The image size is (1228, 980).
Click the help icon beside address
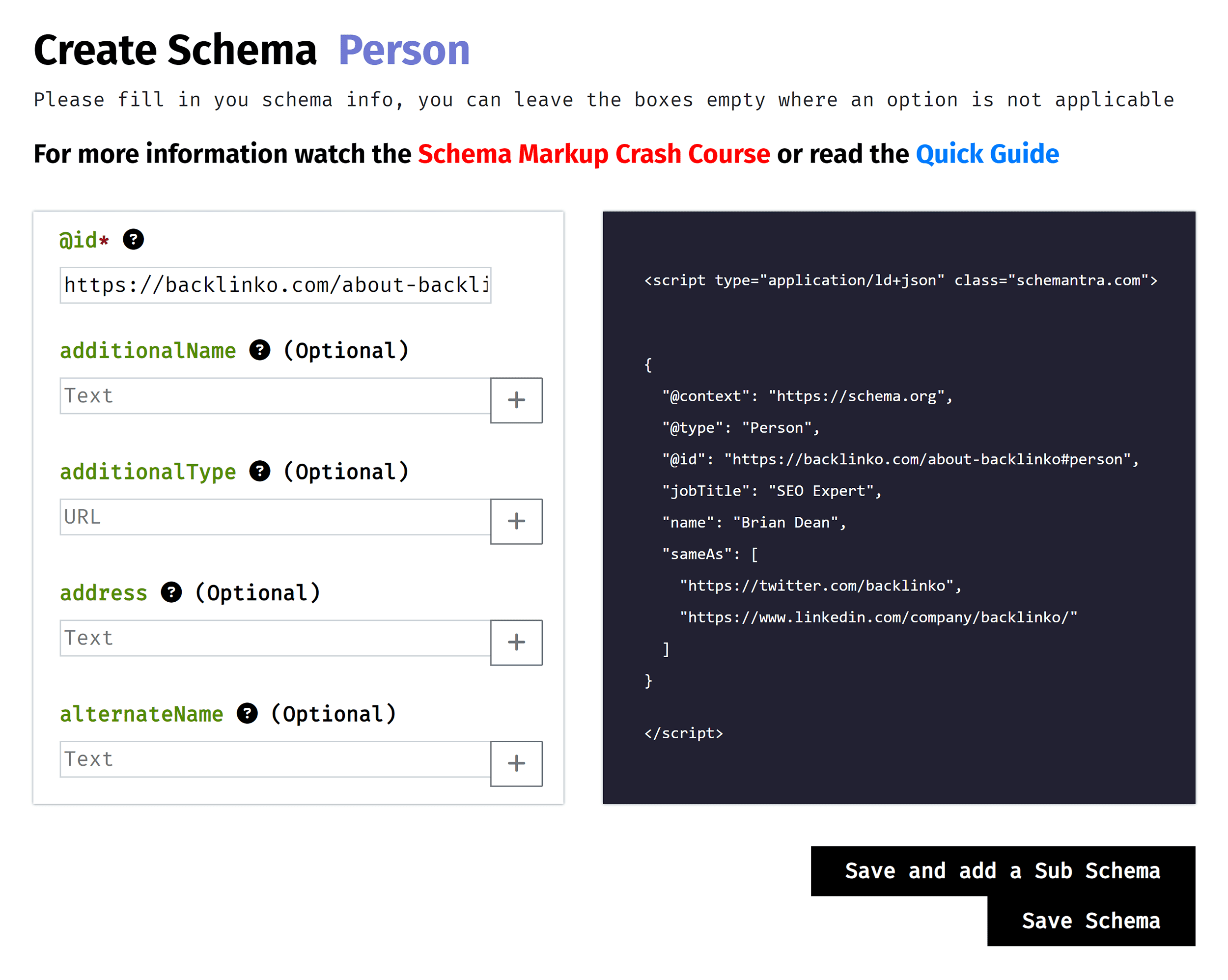coord(171,592)
